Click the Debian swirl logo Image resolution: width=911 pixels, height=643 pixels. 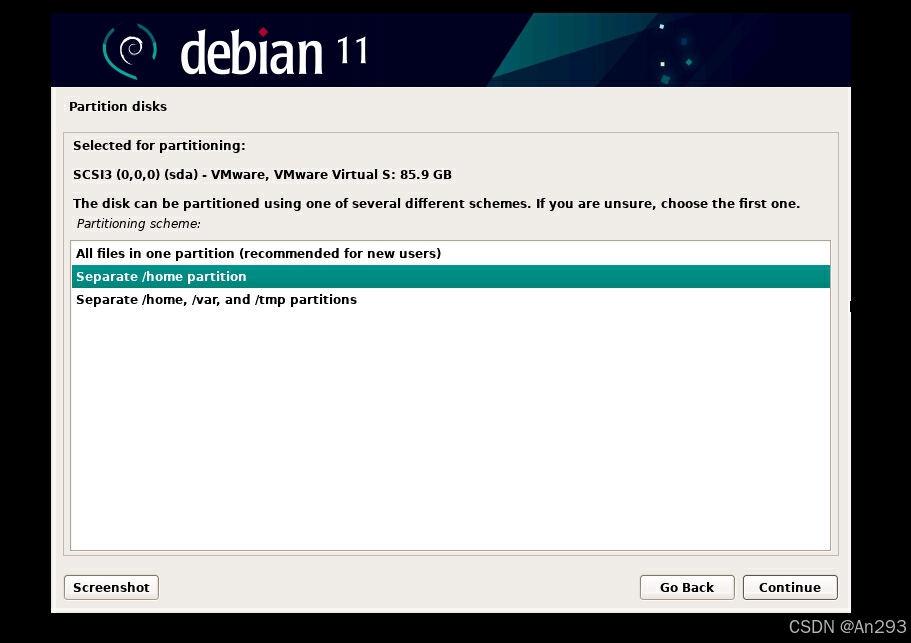point(130,51)
